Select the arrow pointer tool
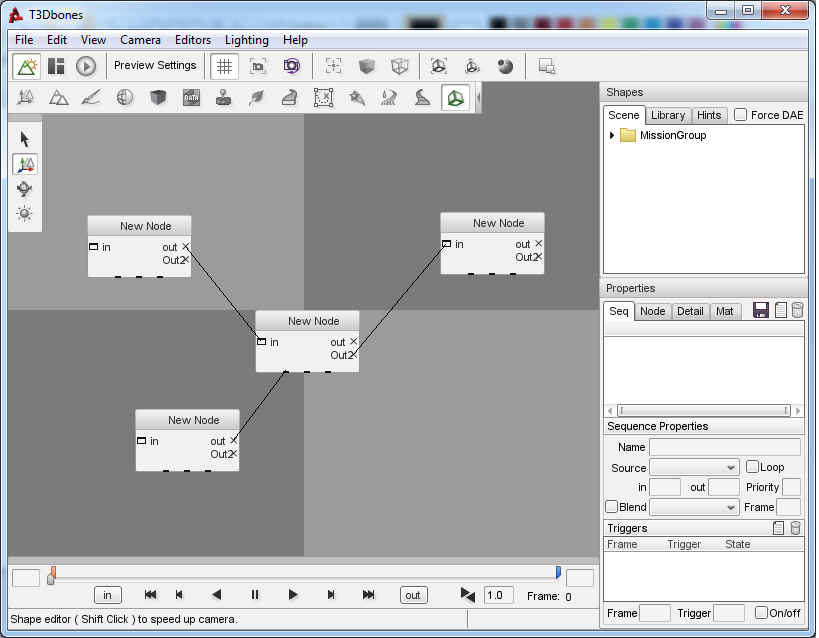The height and width of the screenshot is (638, 819). coord(25,139)
